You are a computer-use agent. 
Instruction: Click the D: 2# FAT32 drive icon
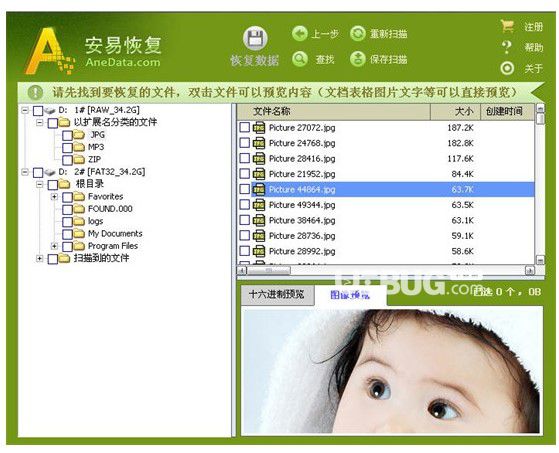pyautogui.click(x=50, y=173)
